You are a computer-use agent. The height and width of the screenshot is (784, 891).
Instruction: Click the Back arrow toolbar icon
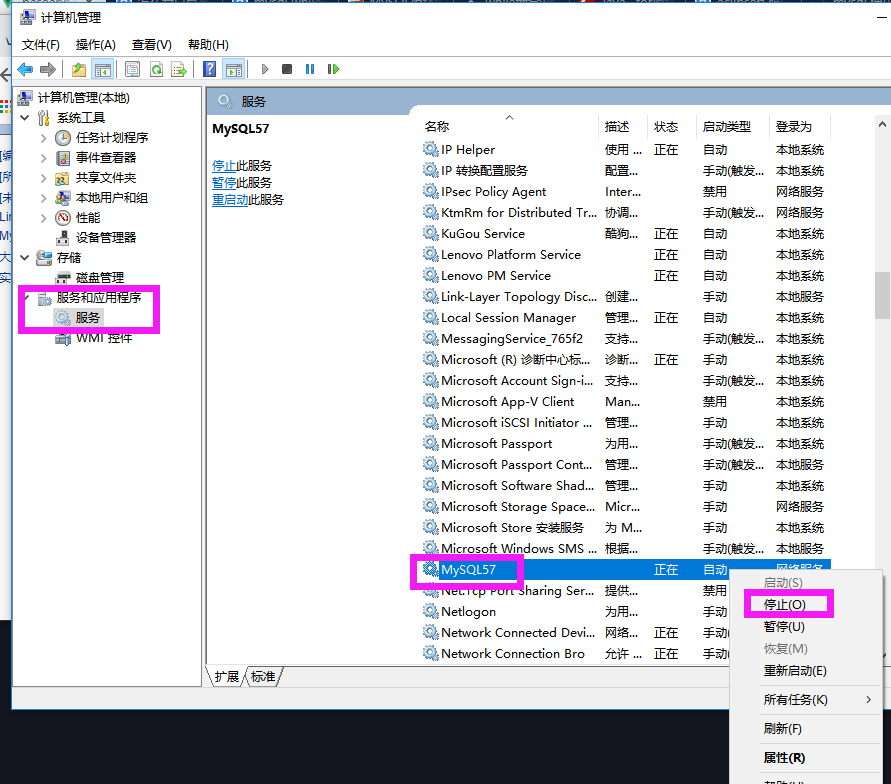tap(25, 69)
